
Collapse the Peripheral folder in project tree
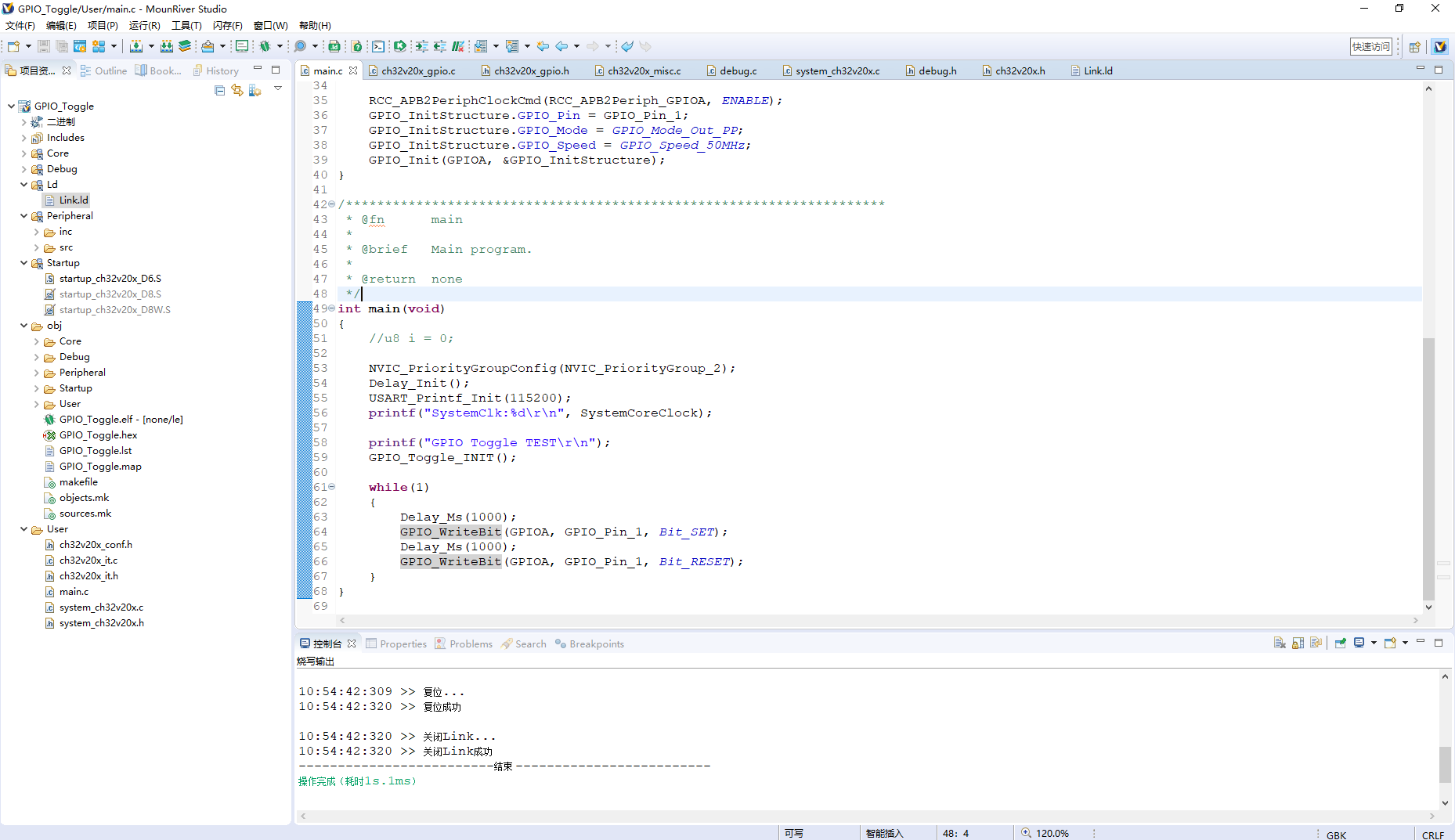23,216
